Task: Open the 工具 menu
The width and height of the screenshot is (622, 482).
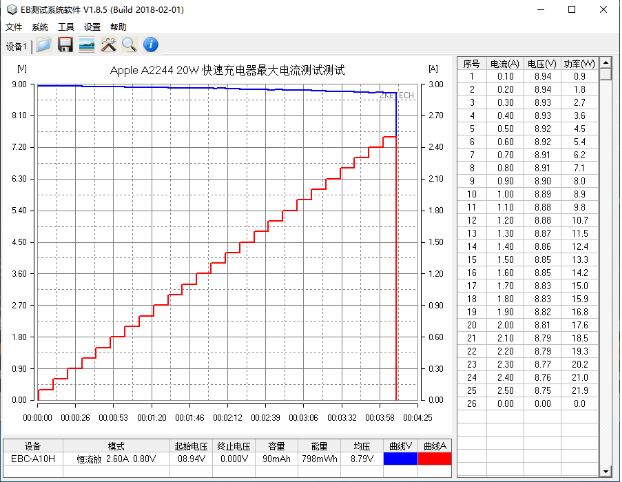Action: pos(66,27)
